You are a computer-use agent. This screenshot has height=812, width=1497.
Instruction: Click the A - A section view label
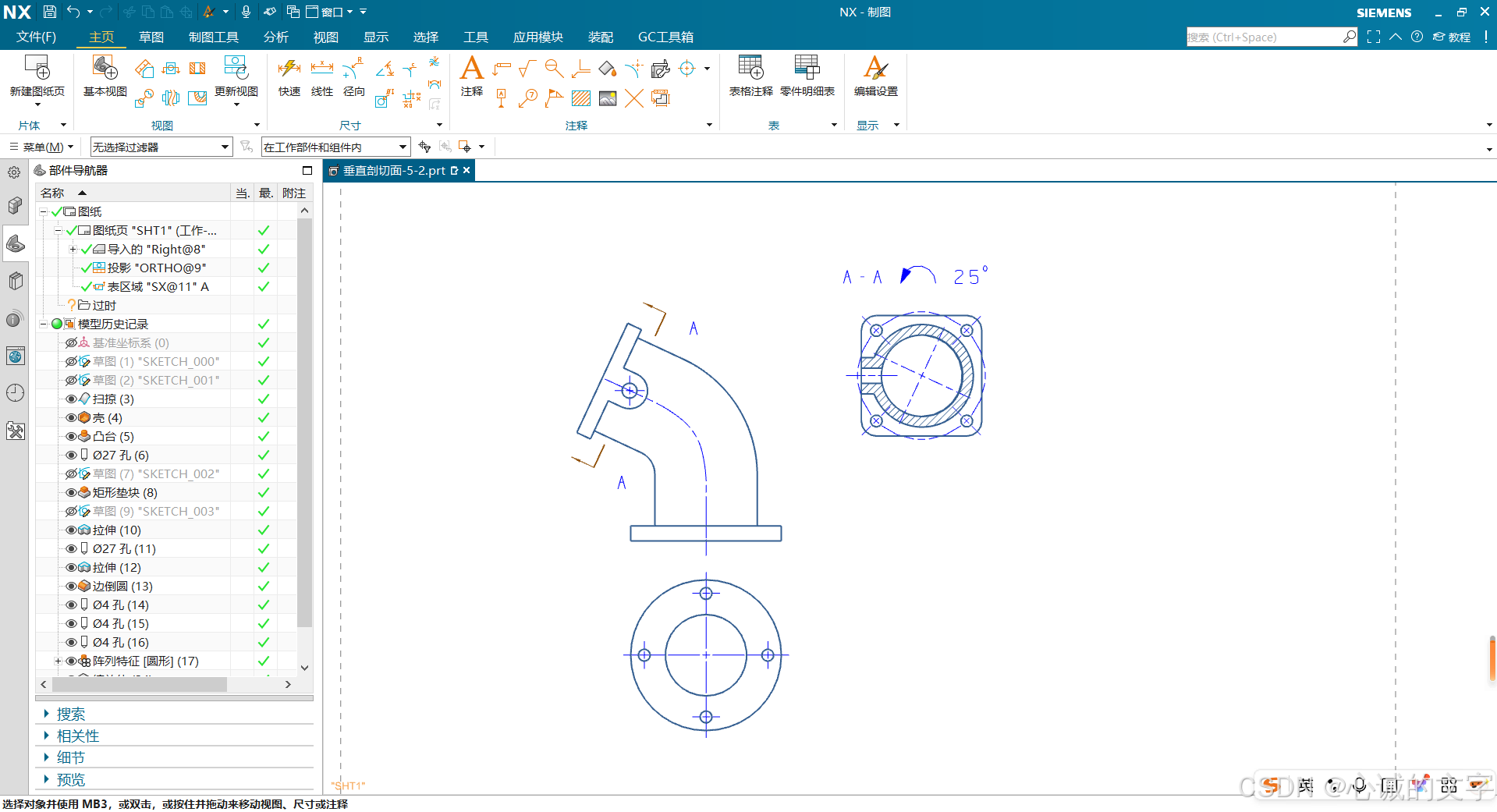point(862,277)
